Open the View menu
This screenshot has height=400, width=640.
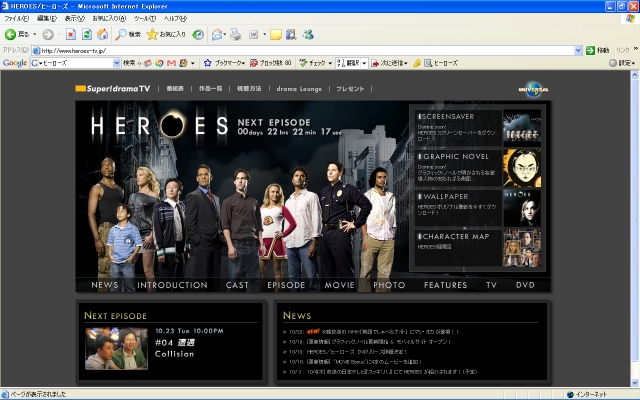coord(74,18)
